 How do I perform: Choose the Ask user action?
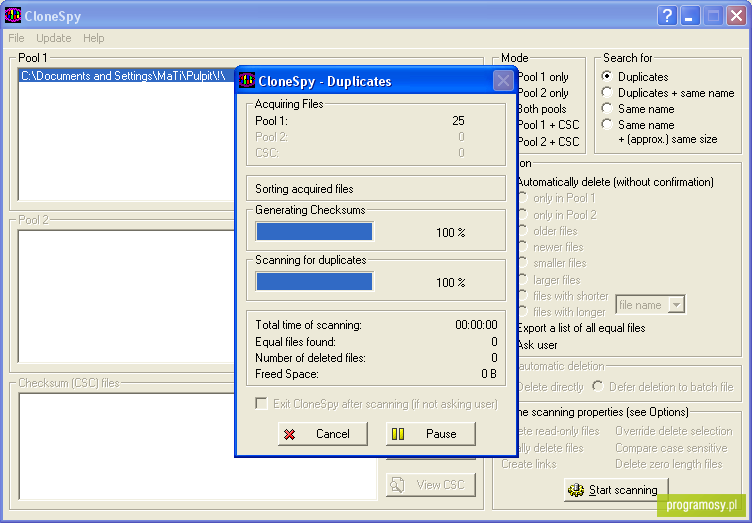pos(537,345)
